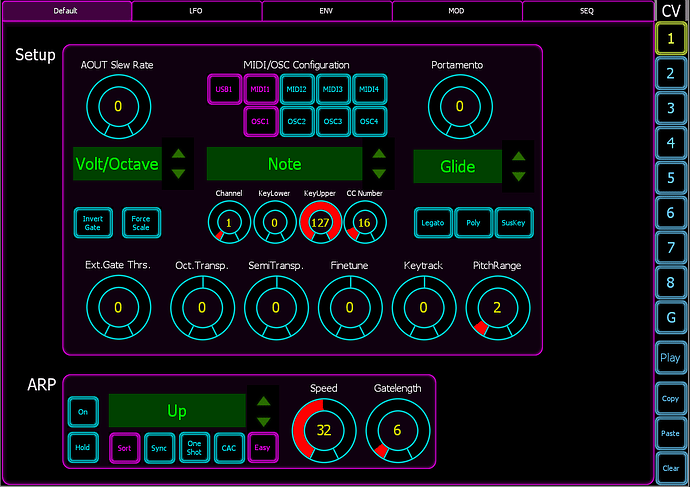Viewport: 690px width, 487px height.
Task: Turn the arpeggiator On
Action: coord(83,412)
